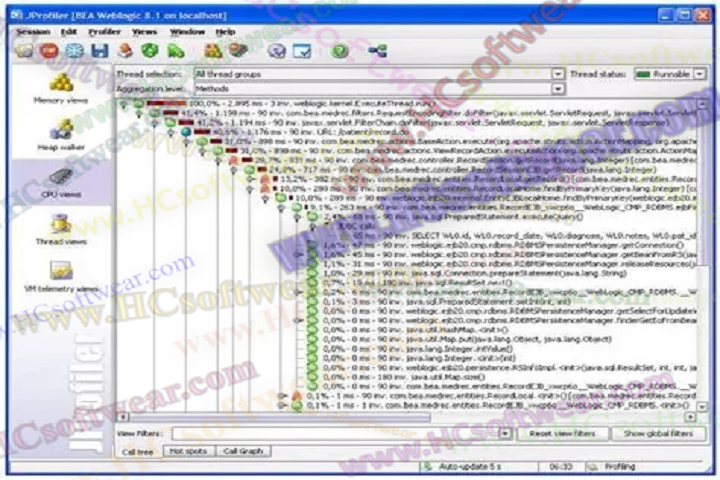Collapse the URL: /patient/record.do tree node
The image size is (720, 480).
170,133
